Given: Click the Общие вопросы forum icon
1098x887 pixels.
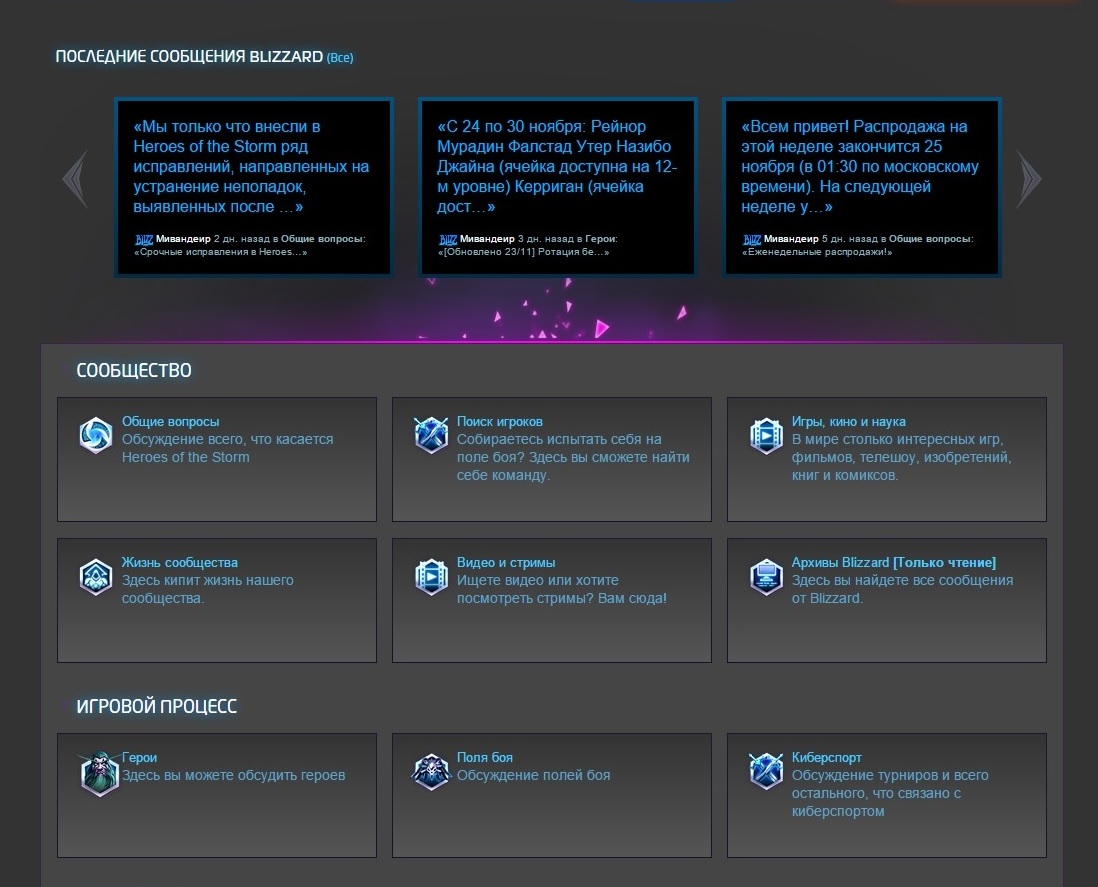Looking at the screenshot, I should point(95,434).
